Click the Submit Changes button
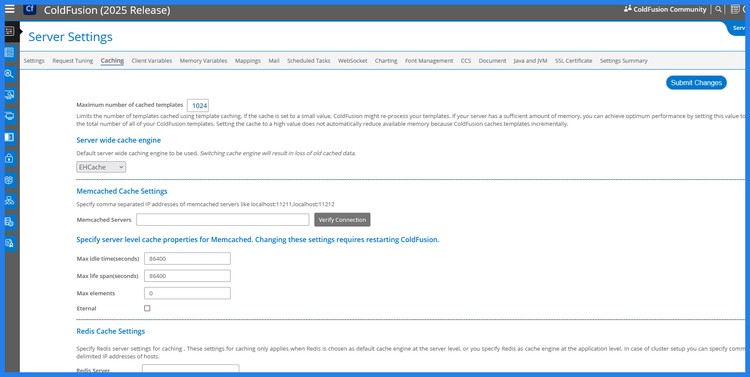Image resolution: width=750 pixels, height=377 pixels. 696,83
